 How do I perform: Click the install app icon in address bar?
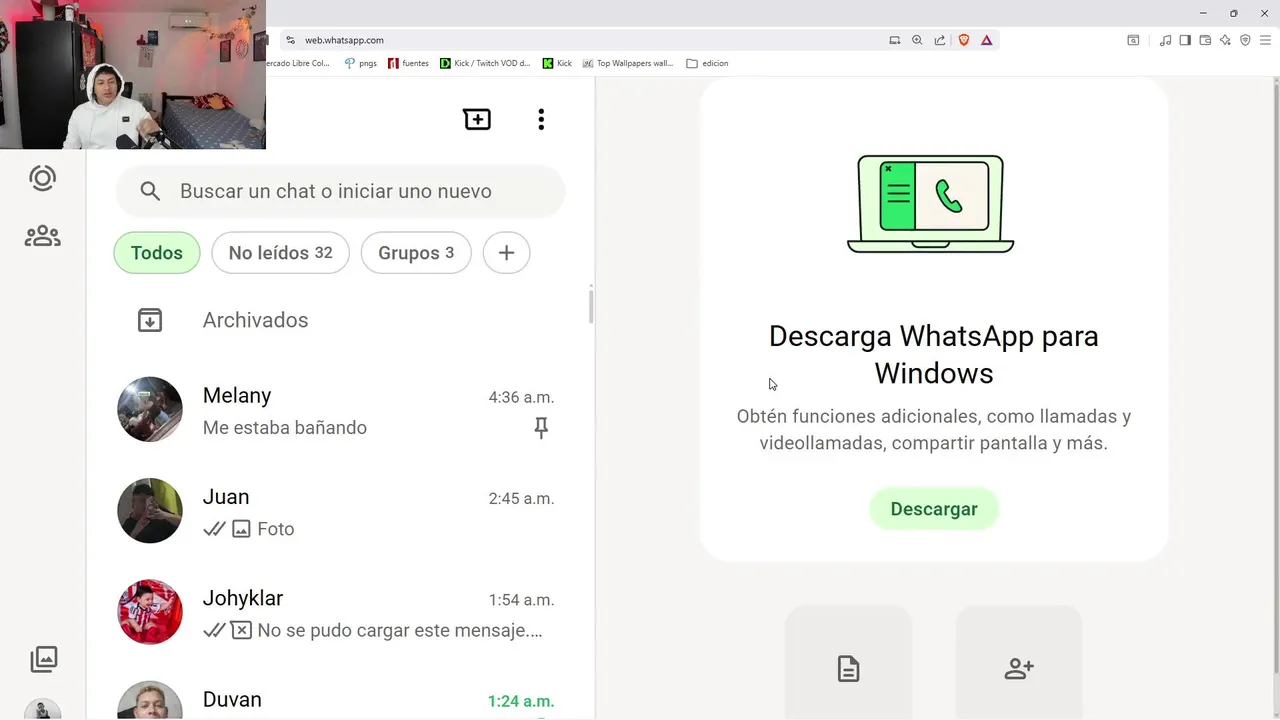coord(895,40)
